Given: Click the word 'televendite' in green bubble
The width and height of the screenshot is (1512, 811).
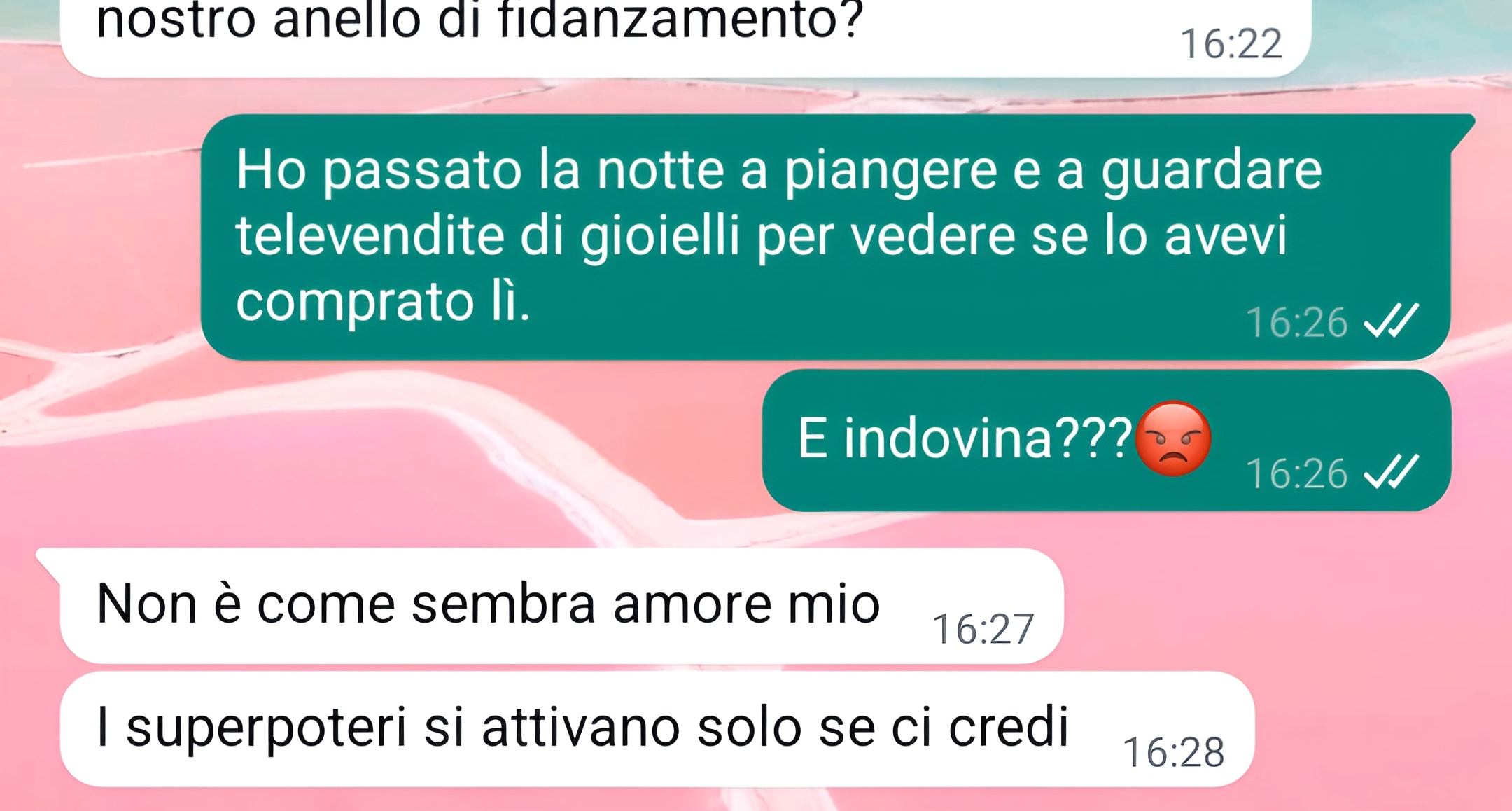Looking at the screenshot, I should point(370,235).
